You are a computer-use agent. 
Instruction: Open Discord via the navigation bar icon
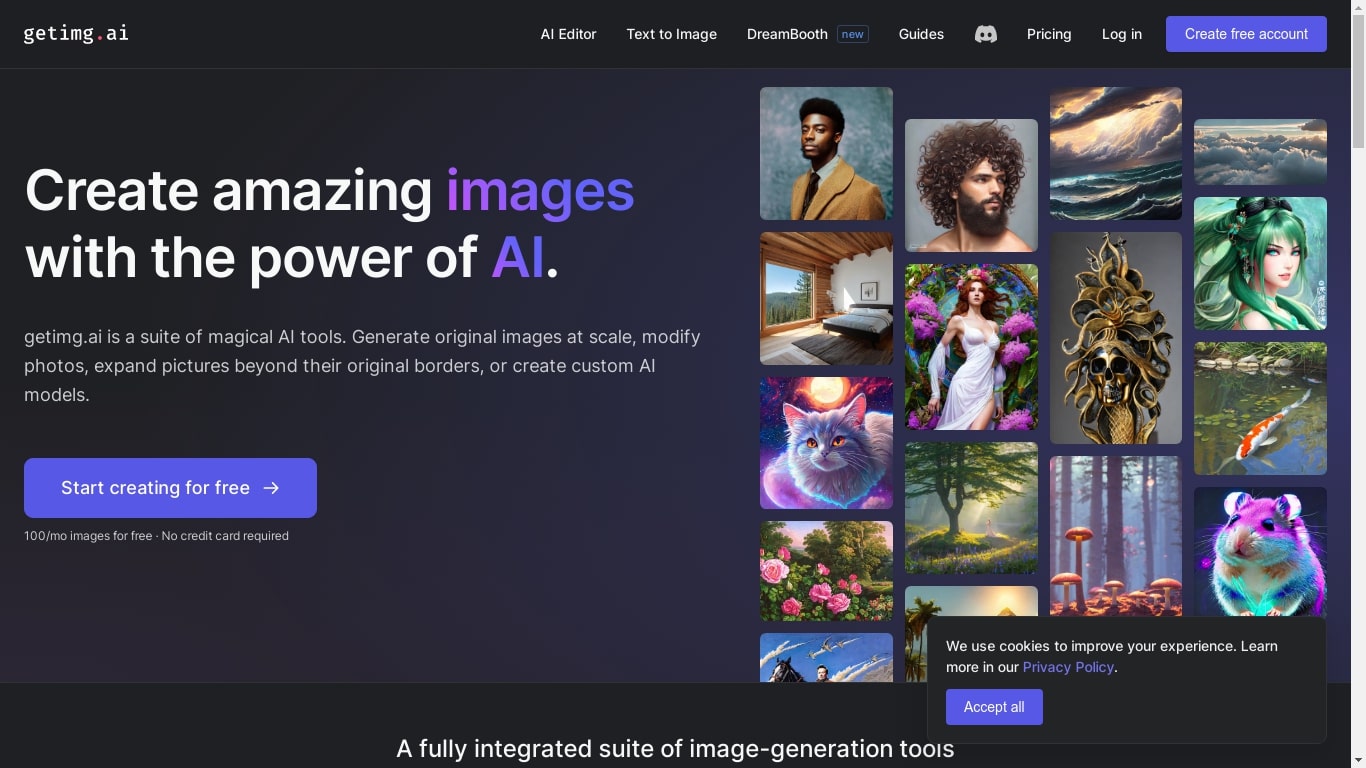tap(986, 34)
